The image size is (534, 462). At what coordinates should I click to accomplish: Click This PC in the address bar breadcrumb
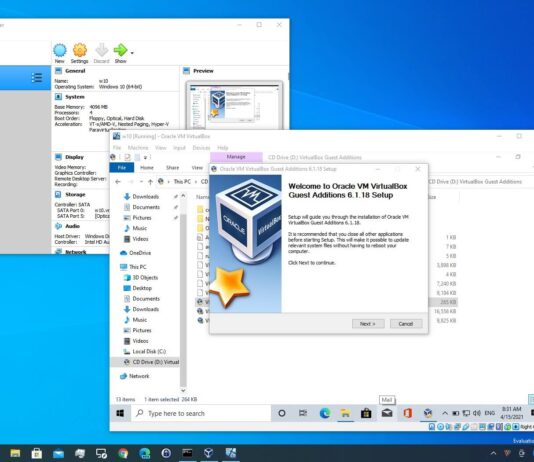[x=182, y=181]
